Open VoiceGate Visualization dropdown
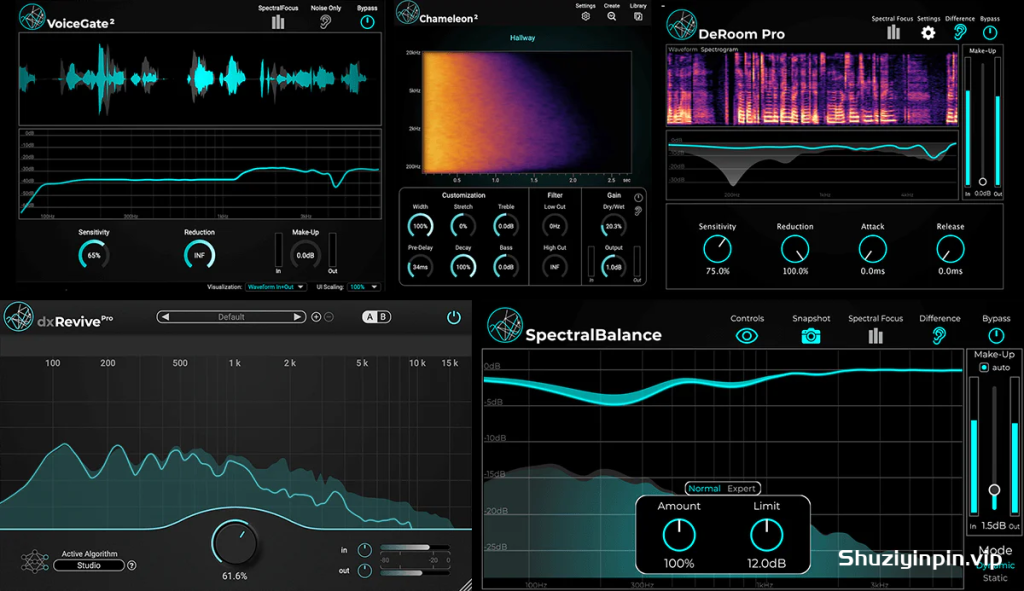This screenshot has width=1024, height=591. [276, 287]
